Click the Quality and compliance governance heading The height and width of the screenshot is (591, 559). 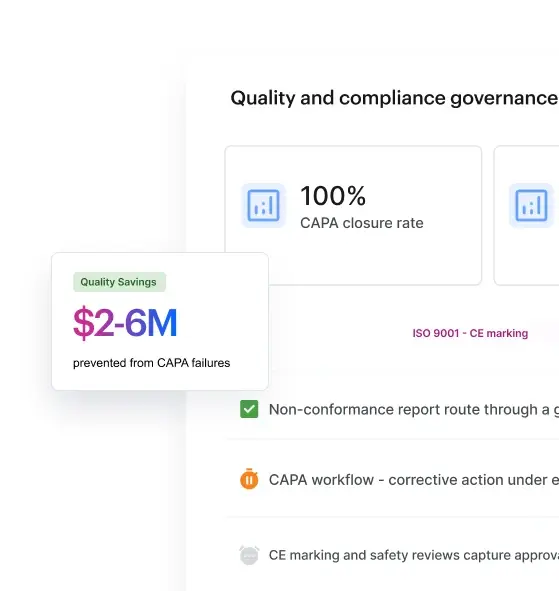[394, 98]
